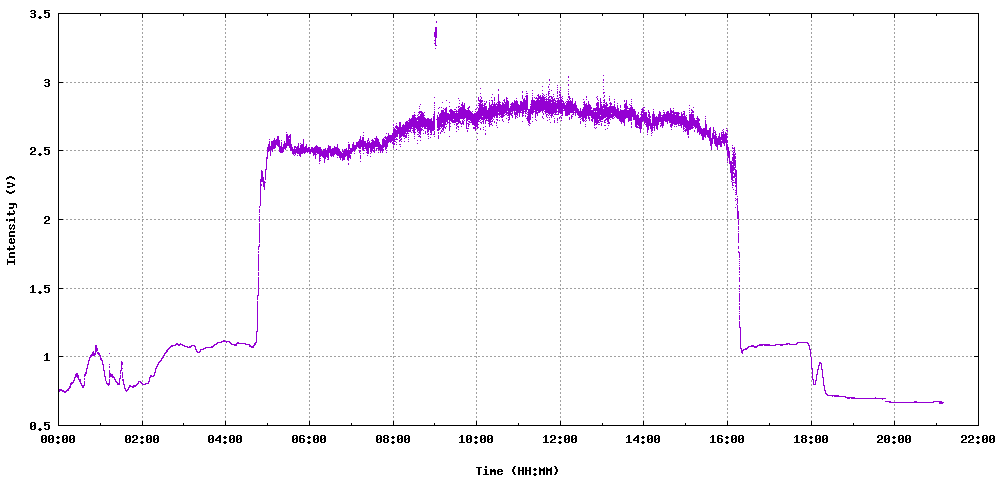Select the 22:00 time tick label
This screenshot has height=480, width=1000.
pyautogui.click(x=978, y=439)
